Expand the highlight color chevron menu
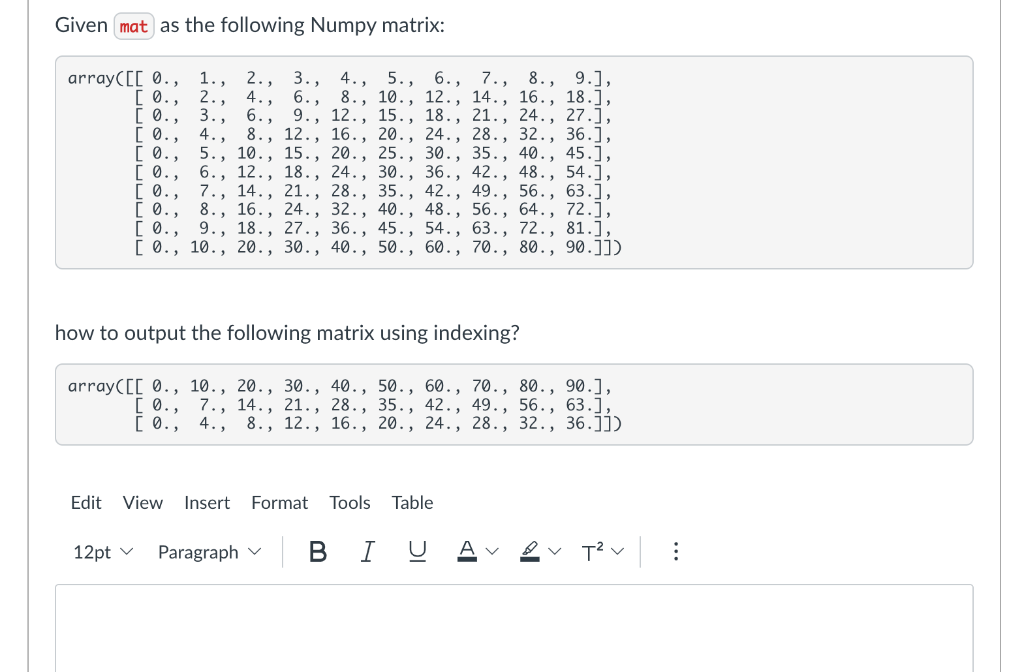This screenshot has width=1024, height=672. 555,552
